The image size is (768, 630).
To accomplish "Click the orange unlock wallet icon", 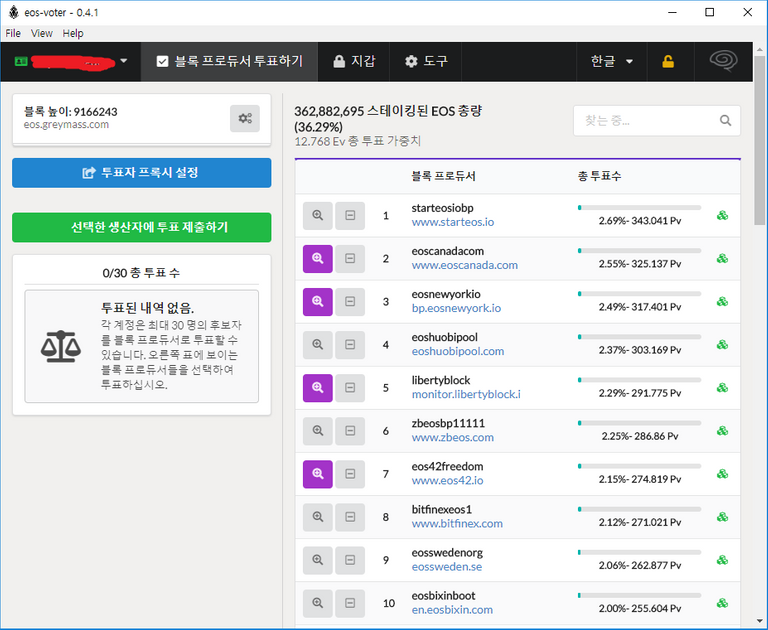I will click(x=668, y=62).
